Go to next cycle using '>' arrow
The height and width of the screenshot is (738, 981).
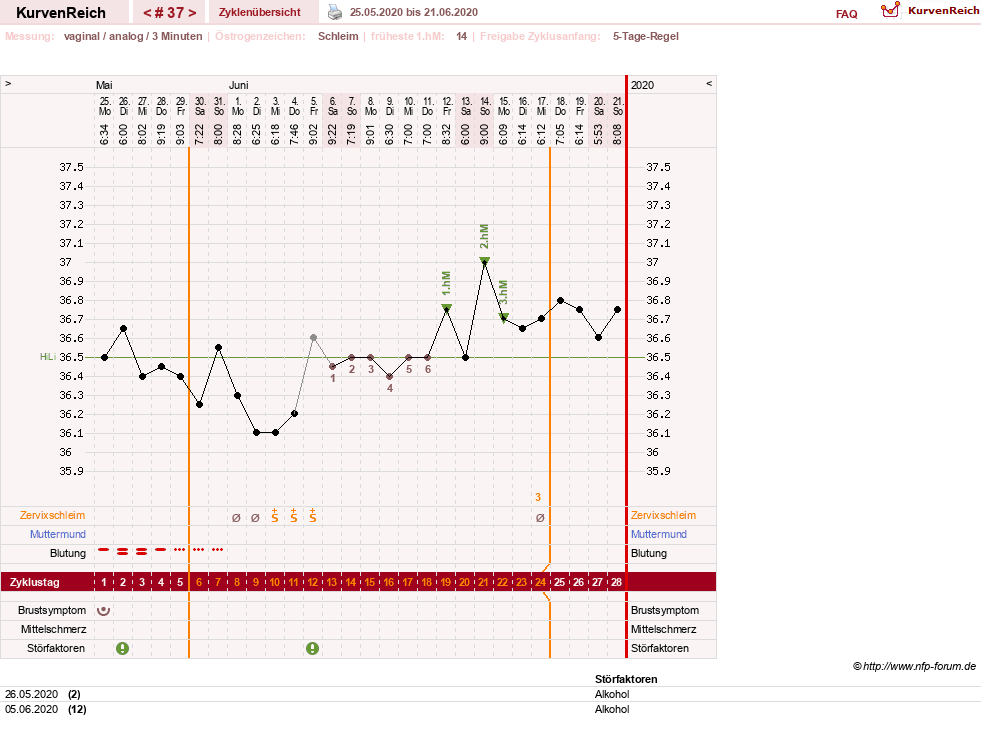coord(192,13)
